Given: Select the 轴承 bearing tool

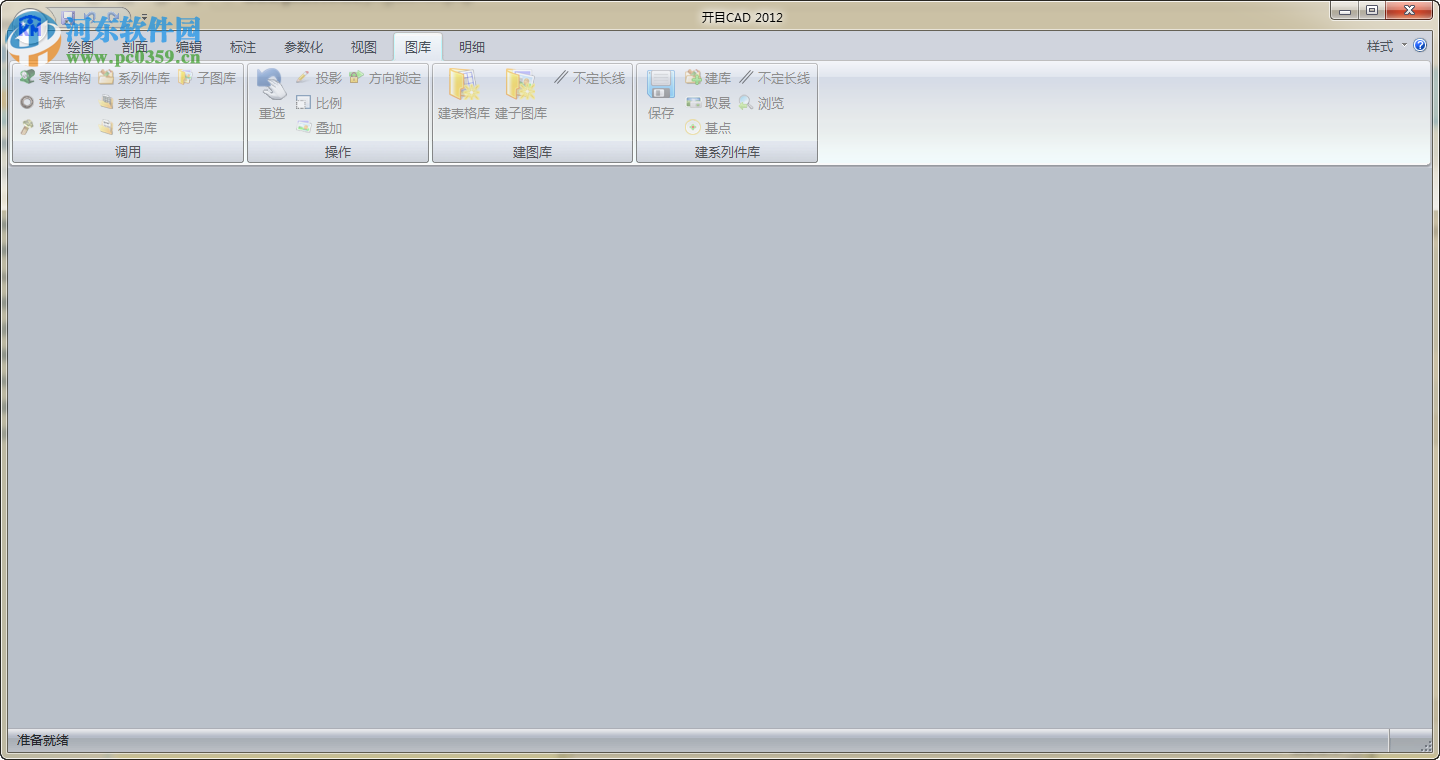Looking at the screenshot, I should click(43, 103).
